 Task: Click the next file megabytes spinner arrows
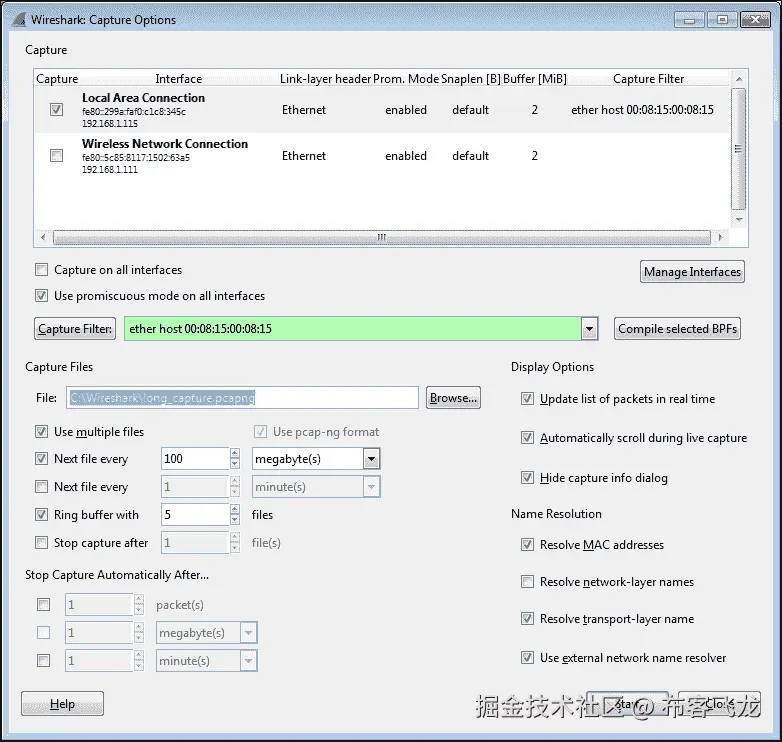(235, 459)
